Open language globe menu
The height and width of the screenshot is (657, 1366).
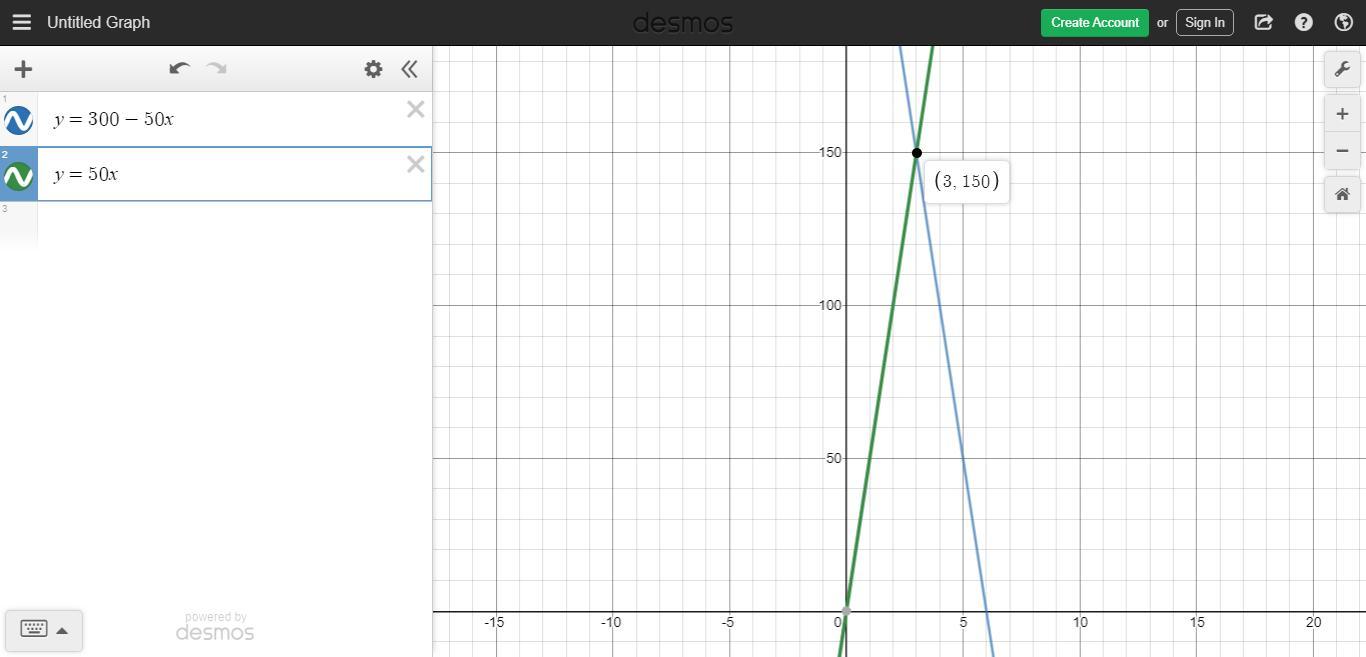click(1344, 22)
